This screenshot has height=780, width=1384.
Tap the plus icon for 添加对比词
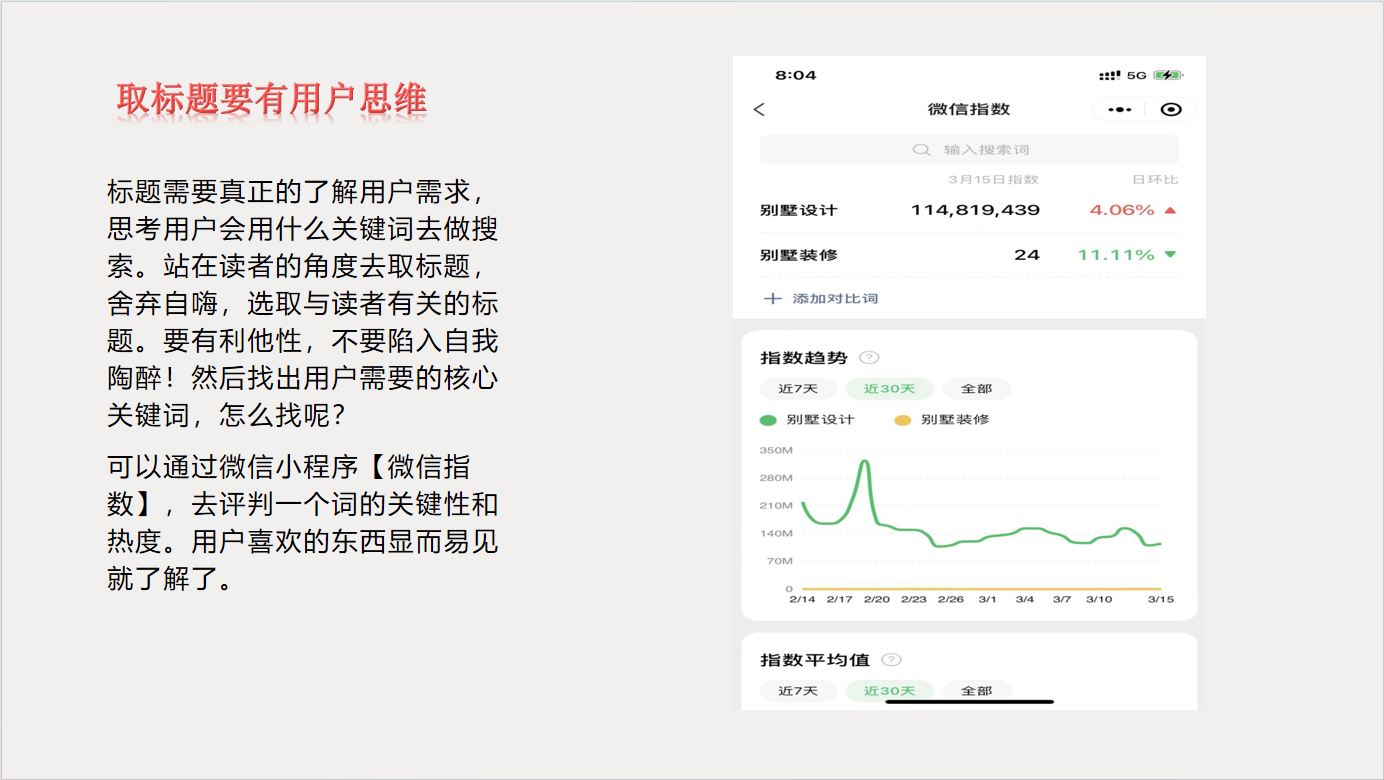pyautogui.click(x=772, y=299)
